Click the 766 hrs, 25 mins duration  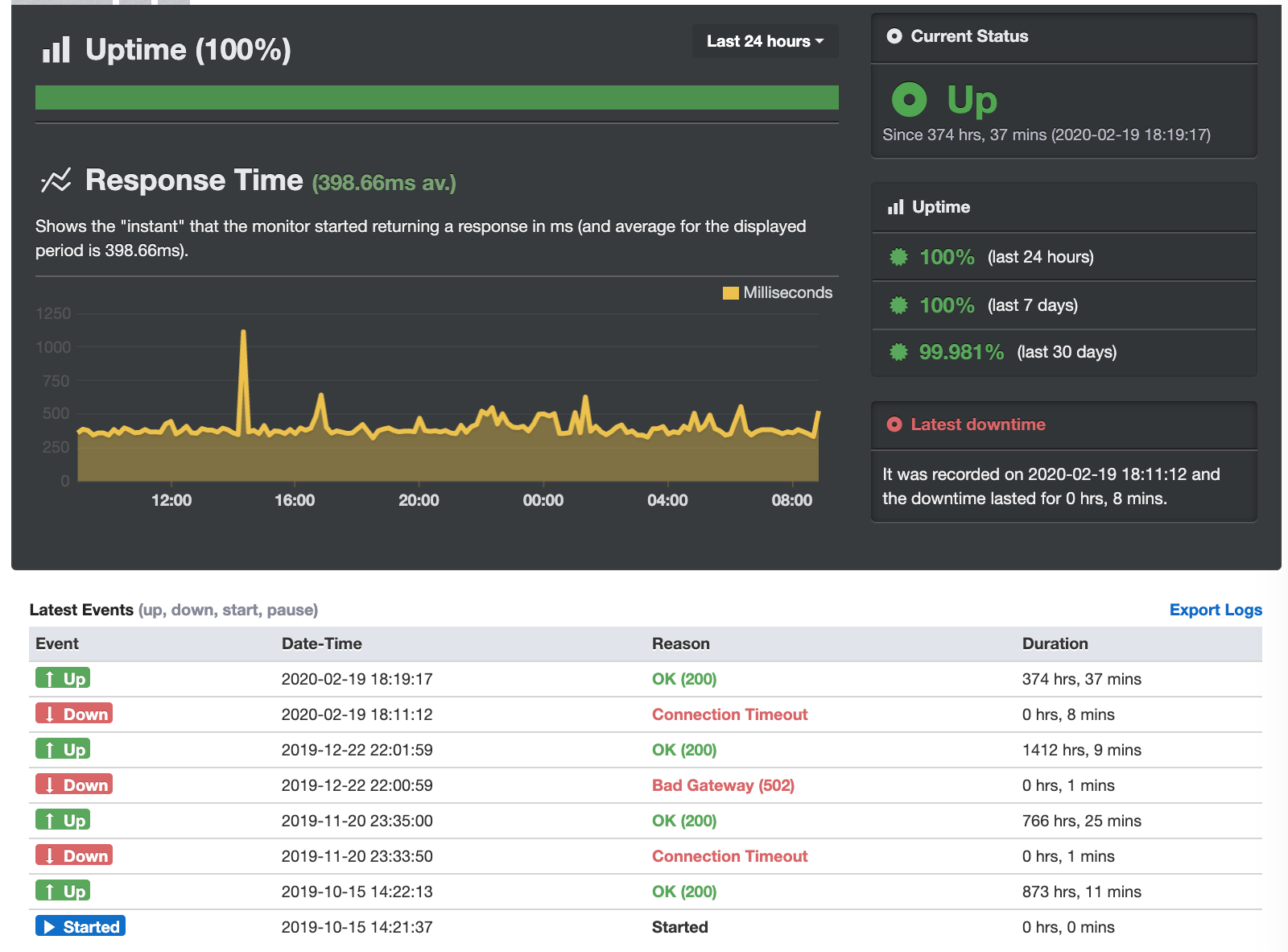(1082, 821)
